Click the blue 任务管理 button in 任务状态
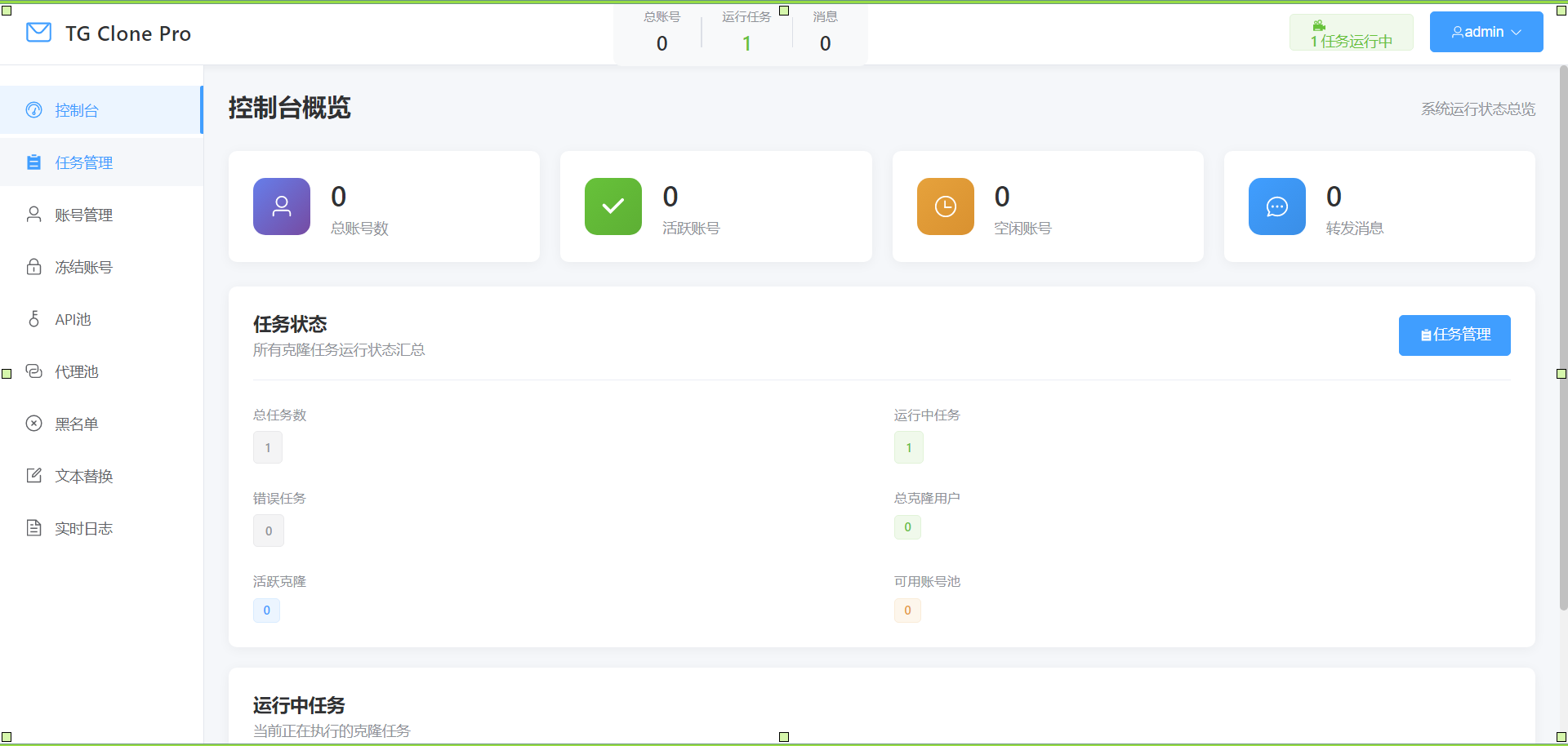1568x746 pixels. (x=1454, y=335)
